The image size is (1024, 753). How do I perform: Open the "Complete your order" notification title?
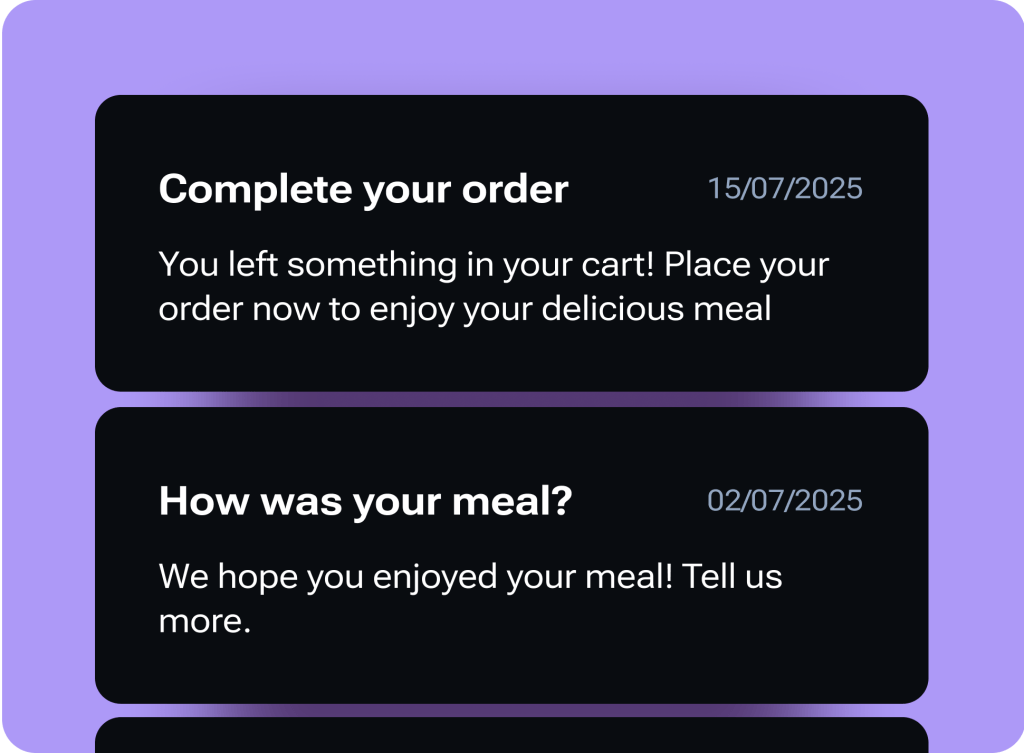363,189
